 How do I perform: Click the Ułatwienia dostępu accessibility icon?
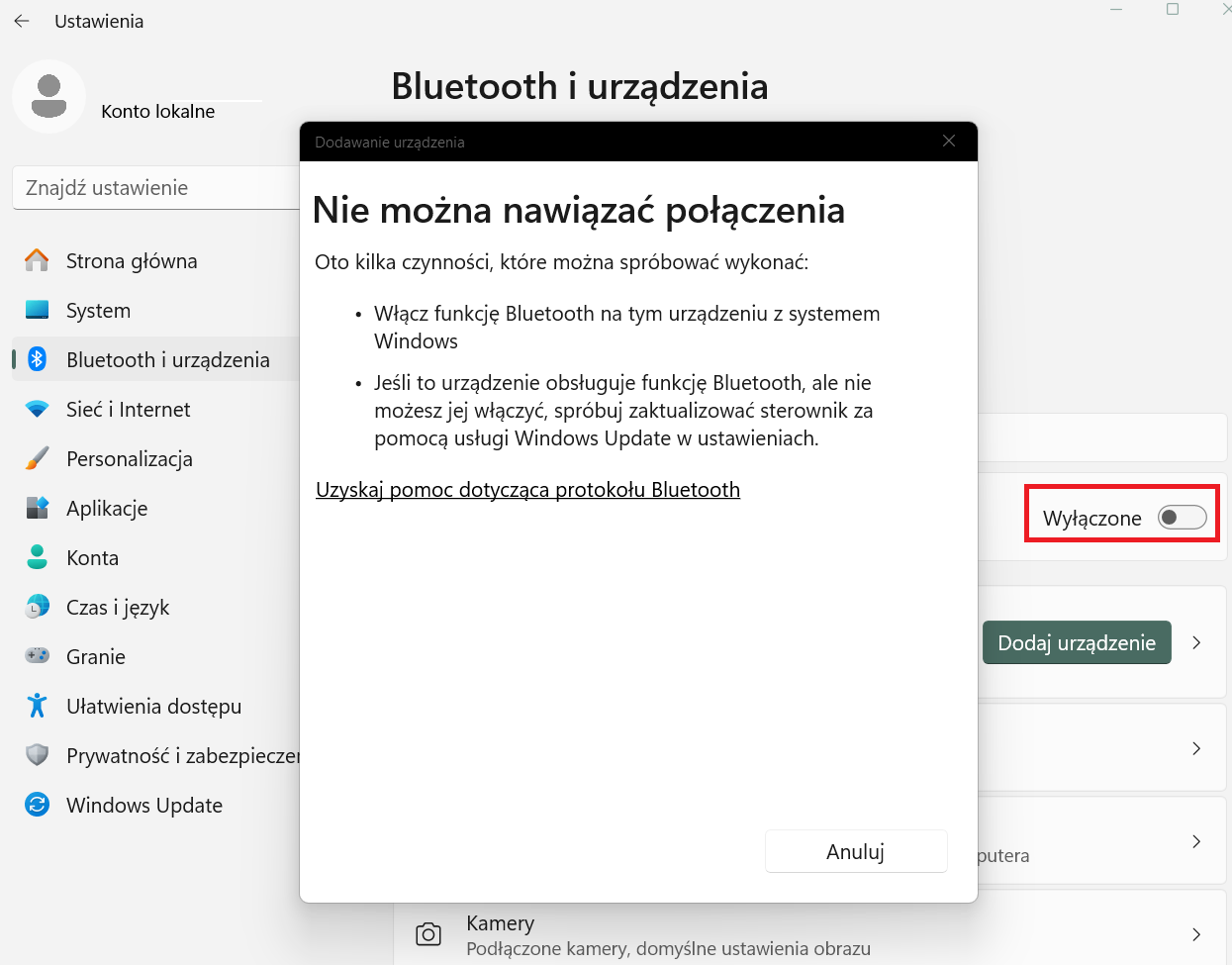[x=37, y=706]
